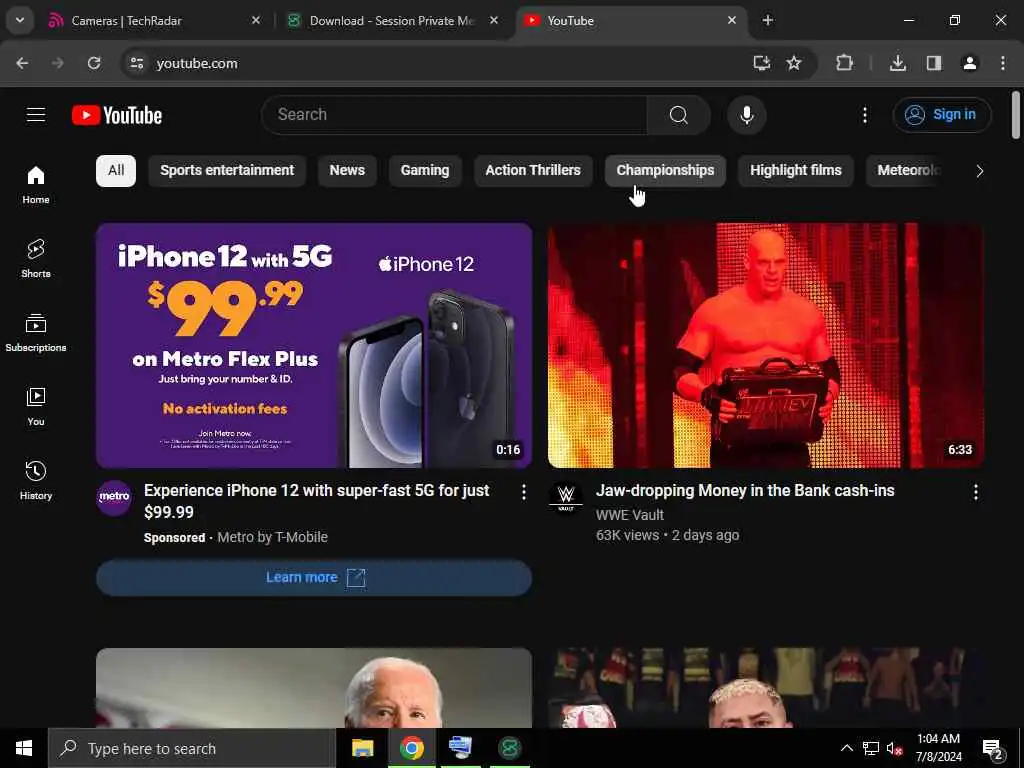Viewport: 1024px width, 768px height.
Task: Switch to the Download - Session Private tab
Action: [x=392, y=21]
